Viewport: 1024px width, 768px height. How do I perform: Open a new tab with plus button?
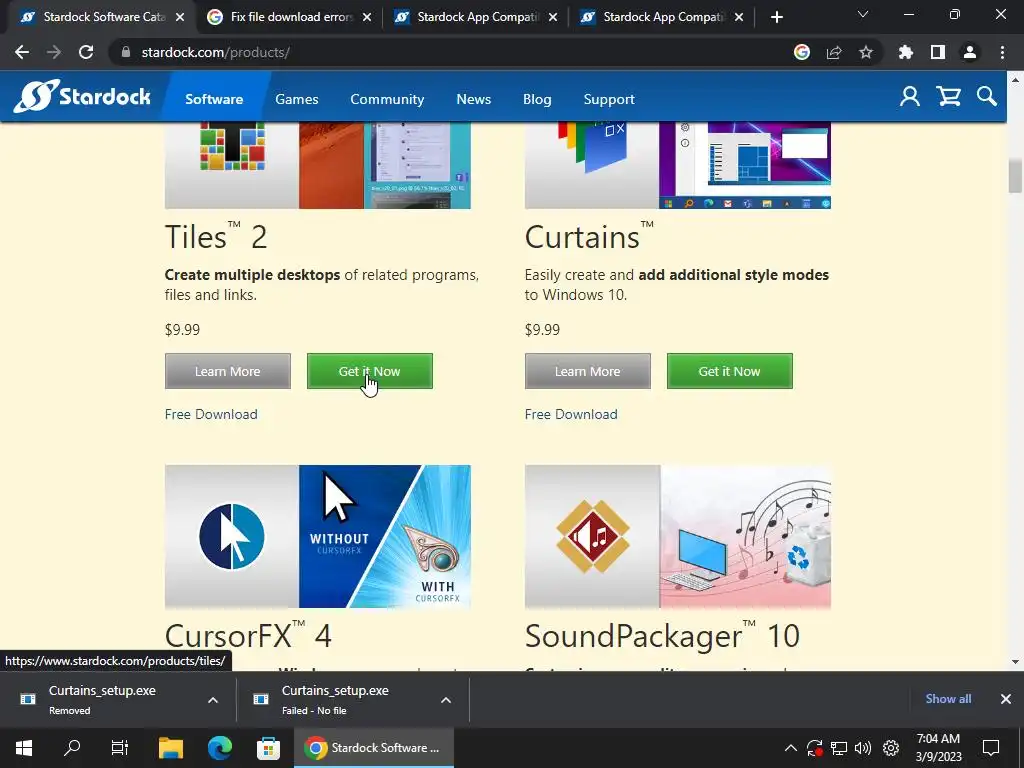tap(776, 18)
